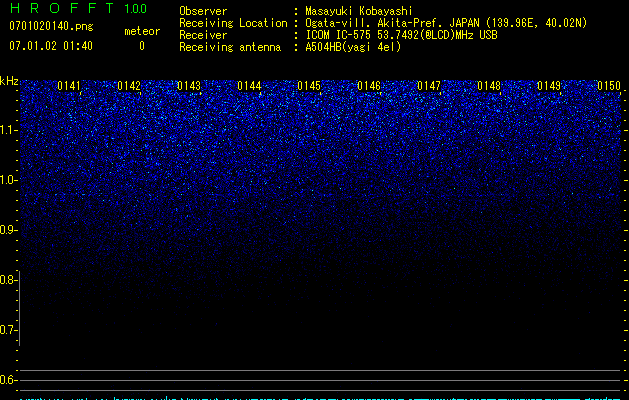This screenshot has width=629, height=400.
Task: Click the 0150 time marker
Action: (x=609, y=86)
